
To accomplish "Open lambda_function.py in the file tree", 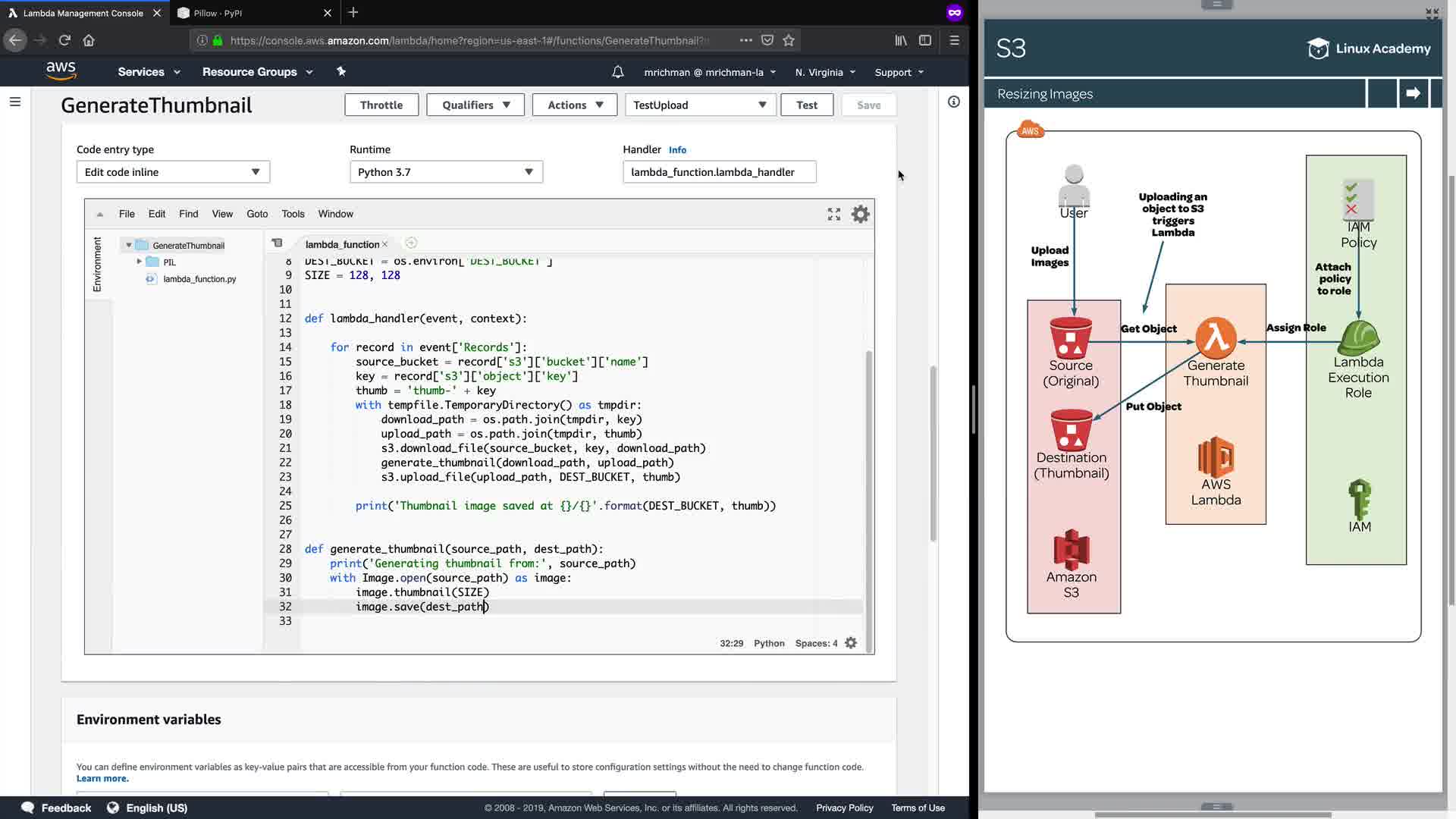I will (x=199, y=279).
